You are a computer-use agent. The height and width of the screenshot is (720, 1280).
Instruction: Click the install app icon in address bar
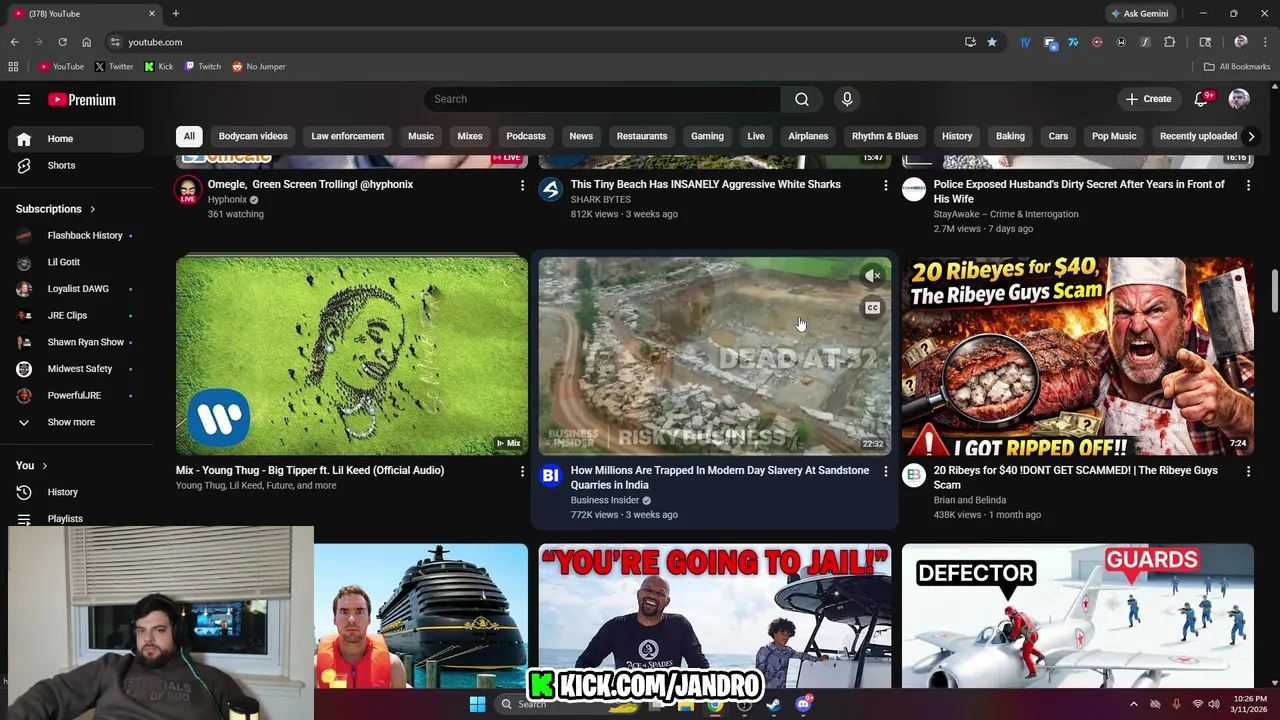pos(970,42)
